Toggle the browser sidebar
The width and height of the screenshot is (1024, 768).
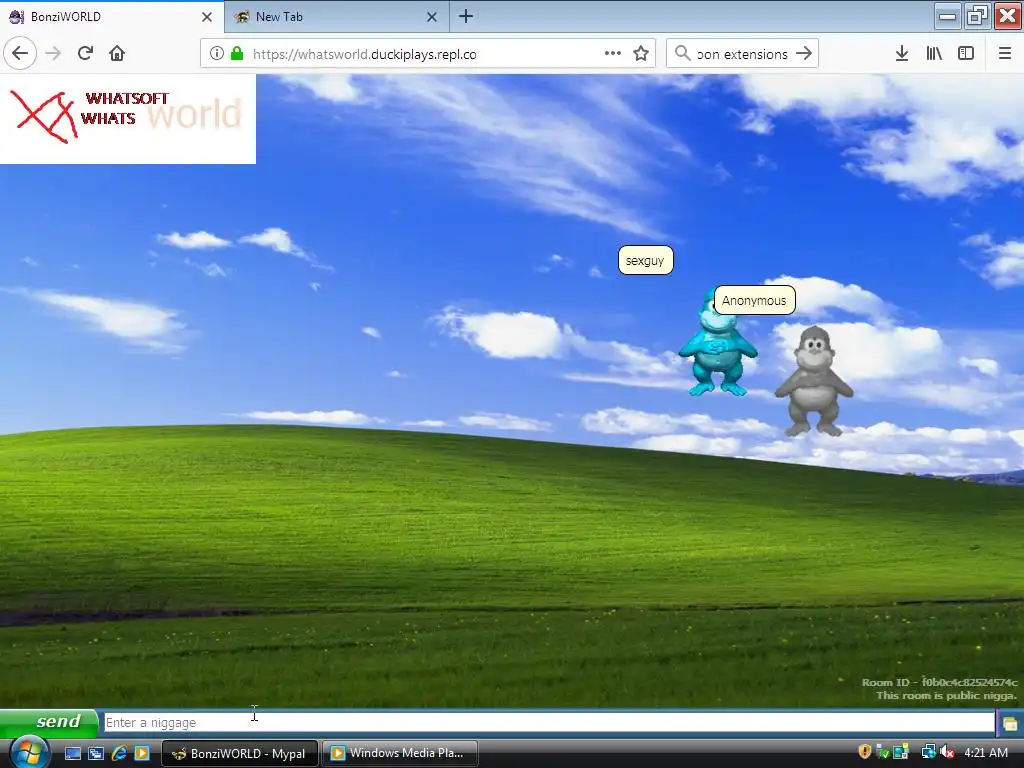coord(966,54)
